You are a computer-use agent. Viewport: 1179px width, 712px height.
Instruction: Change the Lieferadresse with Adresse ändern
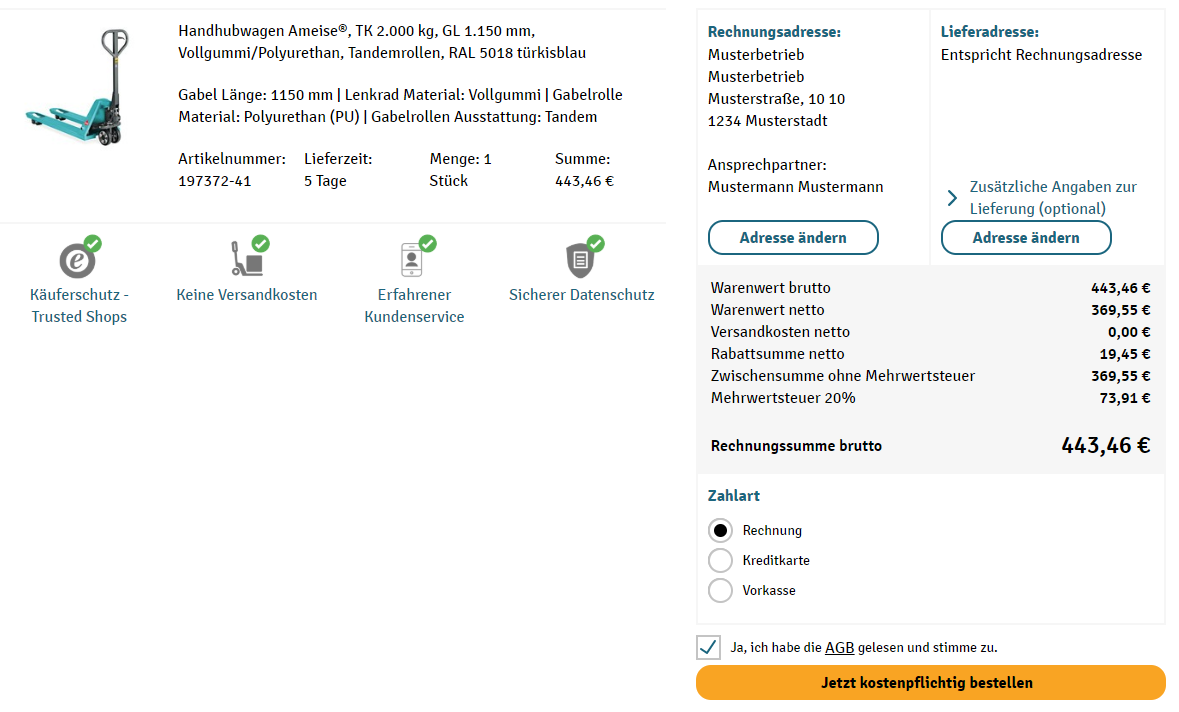point(1026,238)
